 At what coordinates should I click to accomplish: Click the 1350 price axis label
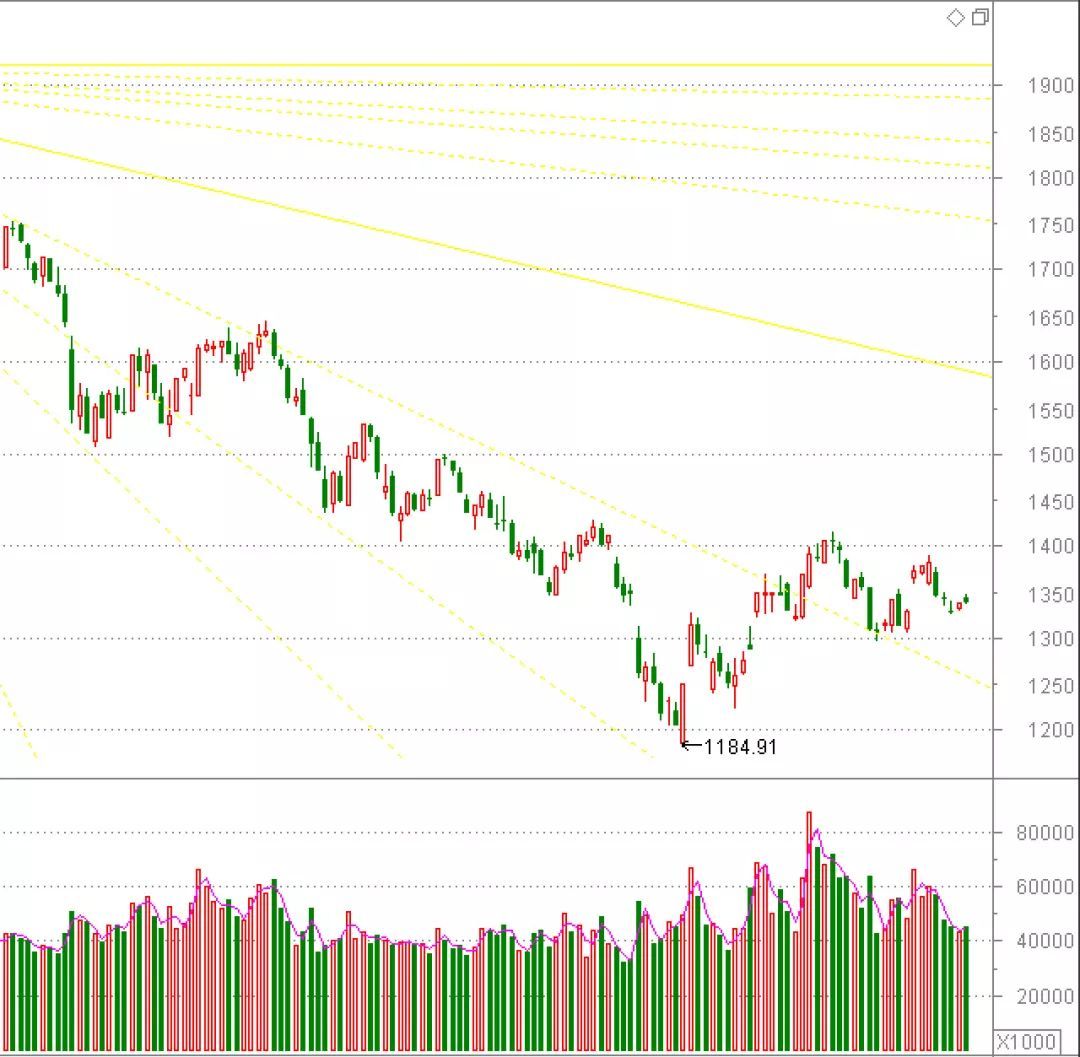click(1051, 595)
